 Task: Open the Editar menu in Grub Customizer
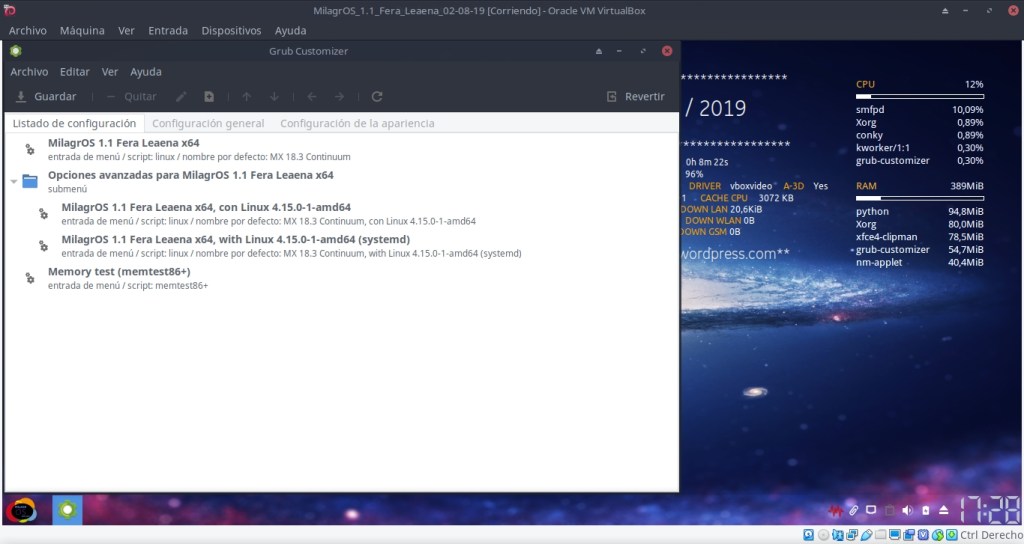(74, 72)
